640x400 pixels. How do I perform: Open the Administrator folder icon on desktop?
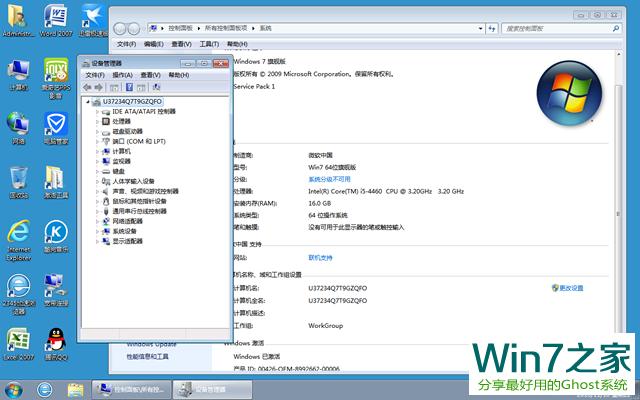pyautogui.click(x=18, y=20)
